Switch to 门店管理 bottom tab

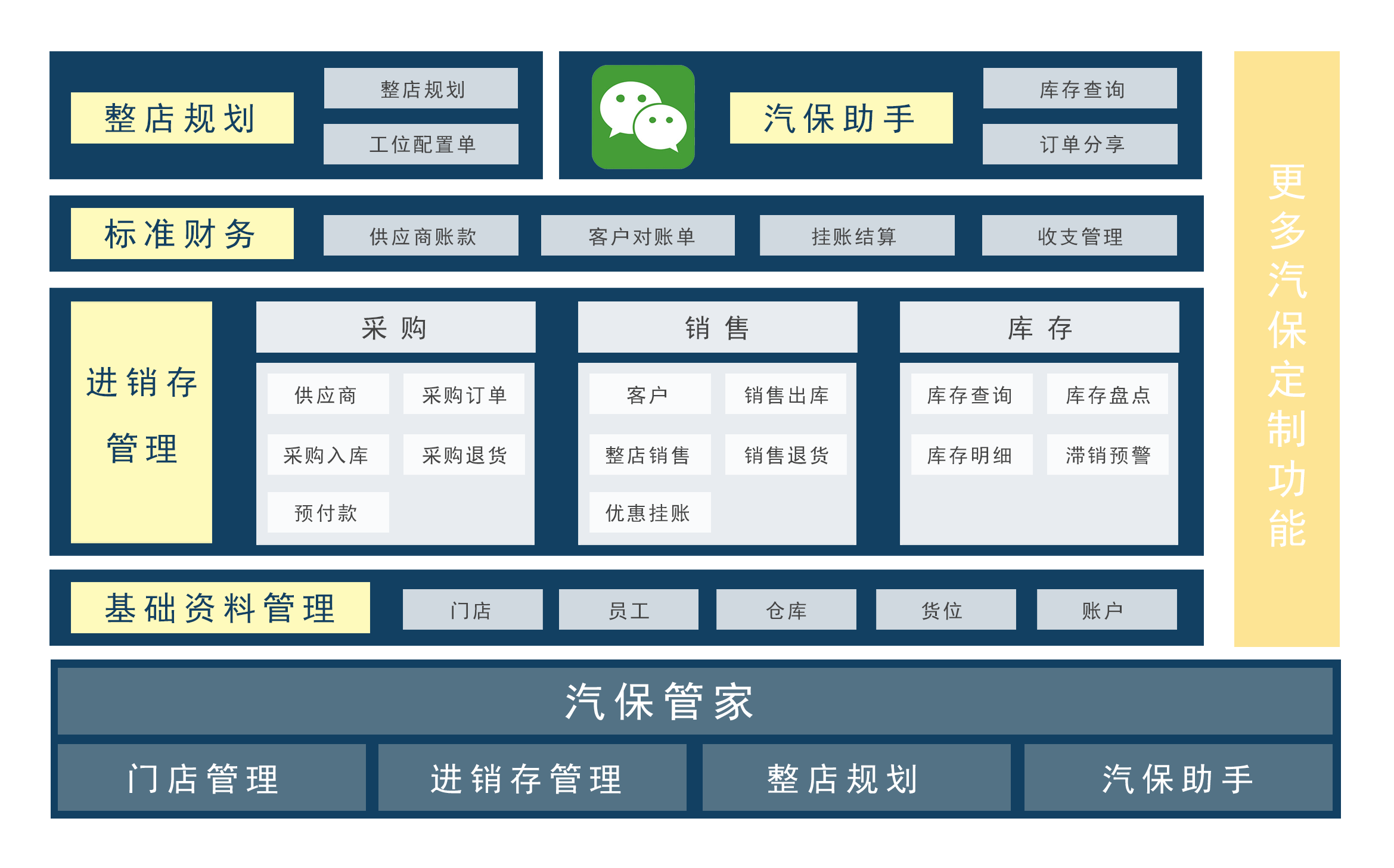coord(212,777)
